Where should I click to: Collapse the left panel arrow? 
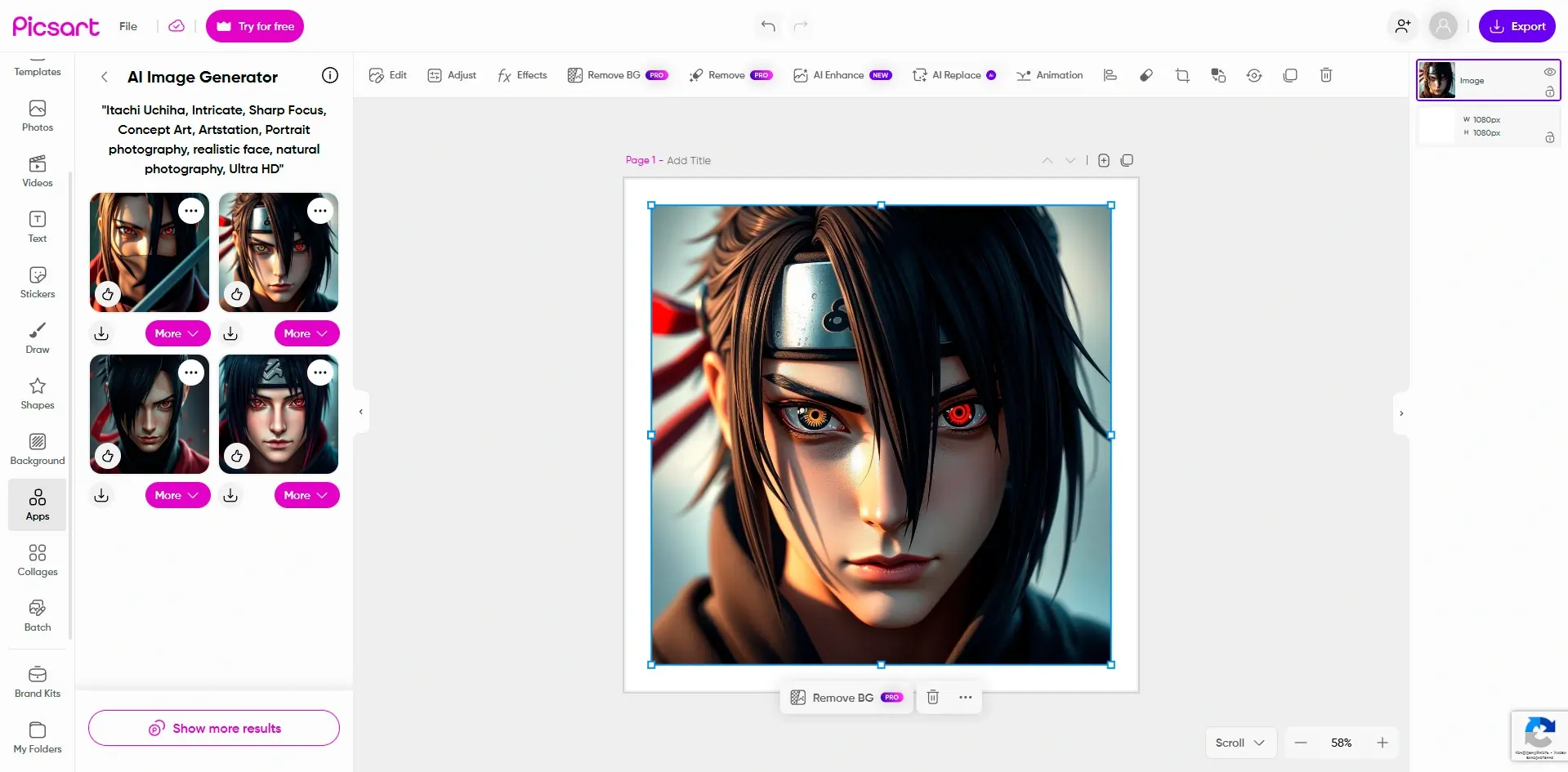[361, 412]
